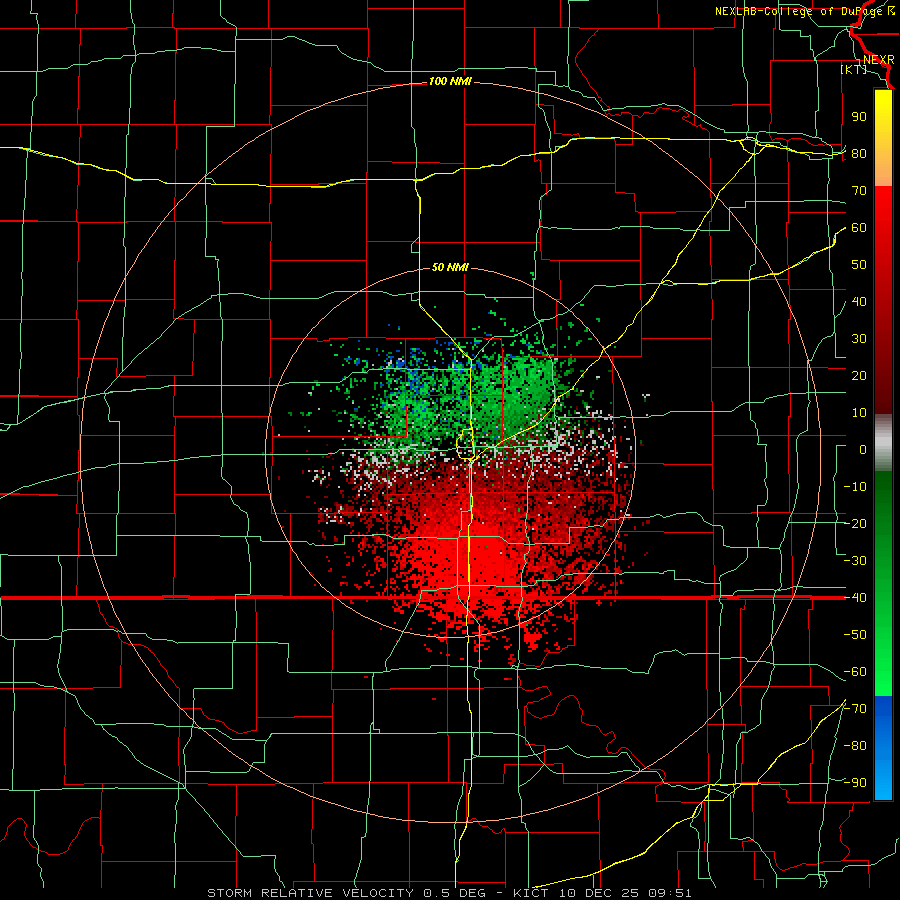Viewport: 900px width, 900px height.
Task: Click the -20 value on color scale
Action: coord(855,523)
